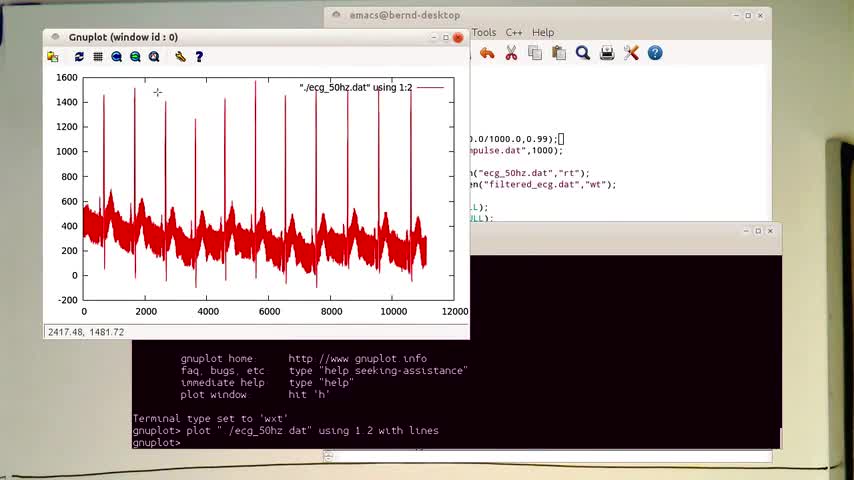The image size is (854, 480).
Task: Copy the Gnuplot plot to clipboard
Action: coord(53,57)
